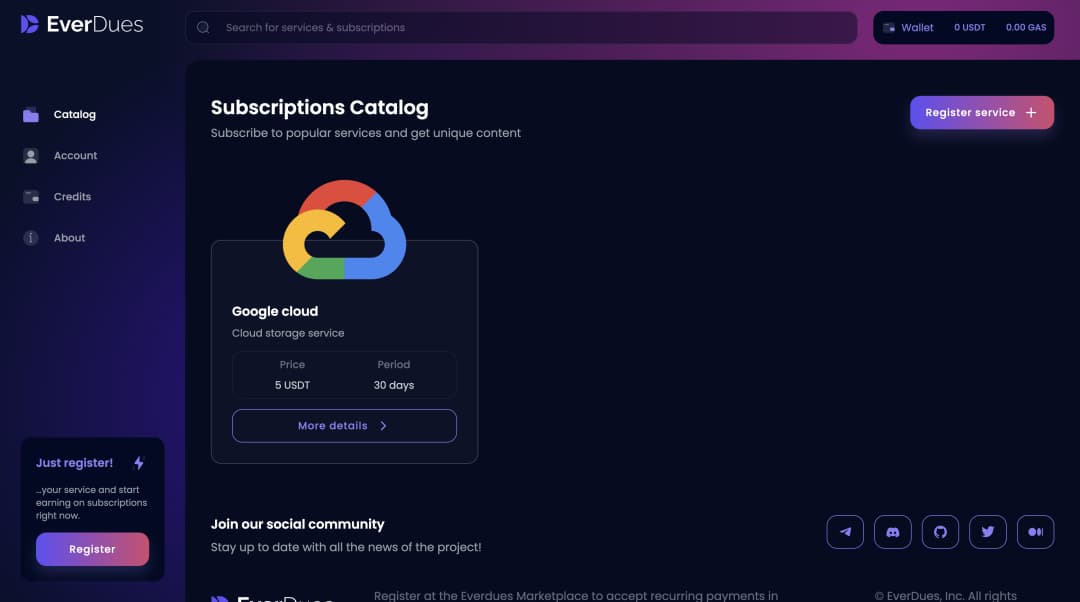Image resolution: width=1080 pixels, height=602 pixels.
Task: Click the 0.00 GAS balance
Action: (1026, 28)
